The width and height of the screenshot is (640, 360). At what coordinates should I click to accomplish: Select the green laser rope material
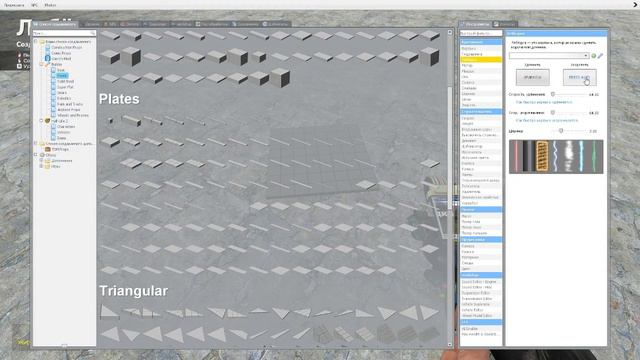(x=595, y=156)
